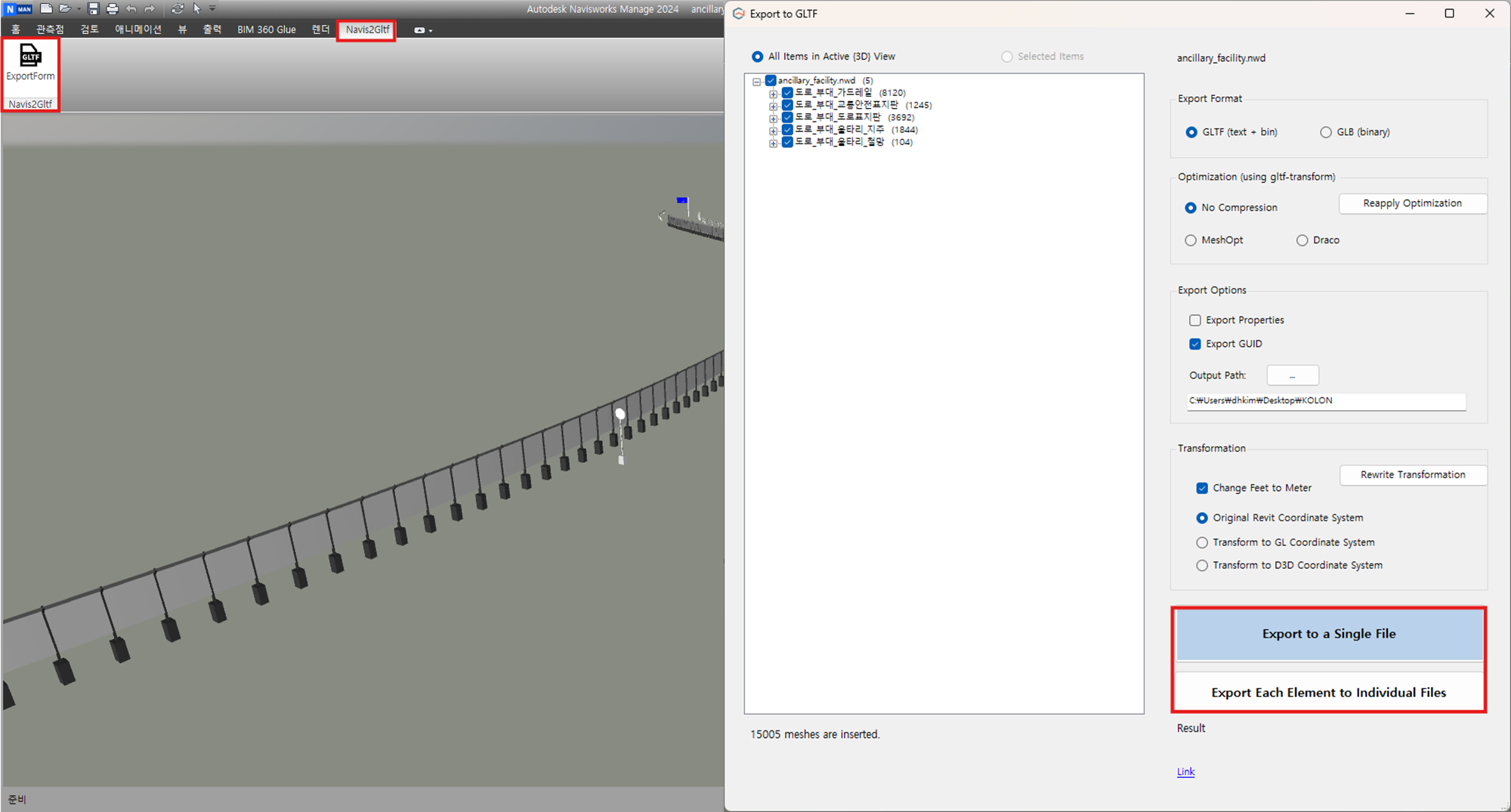
Task: Open the dropdown arrow next to Open icon
Action: point(79,9)
